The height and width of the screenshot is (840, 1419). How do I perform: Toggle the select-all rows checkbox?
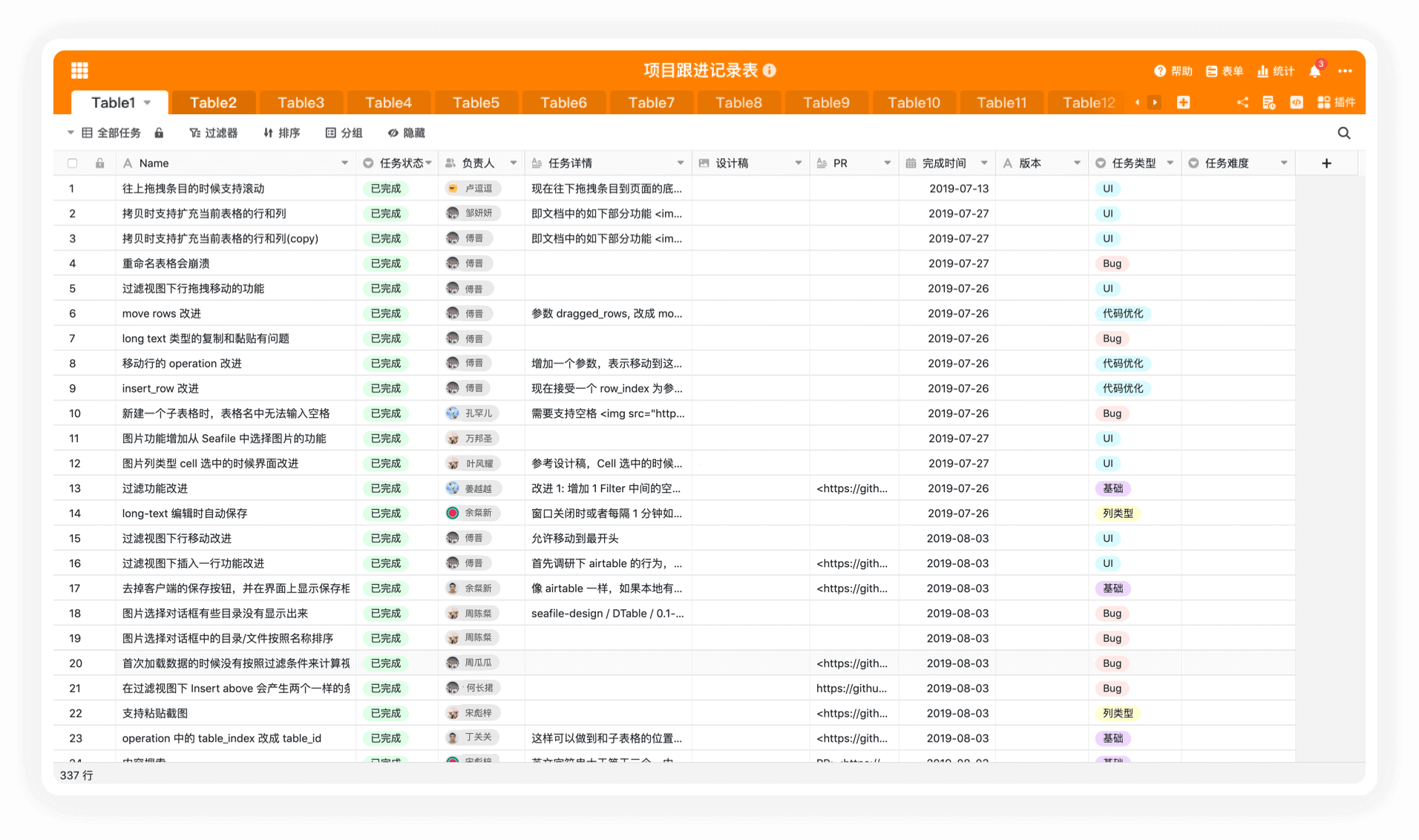tap(72, 163)
